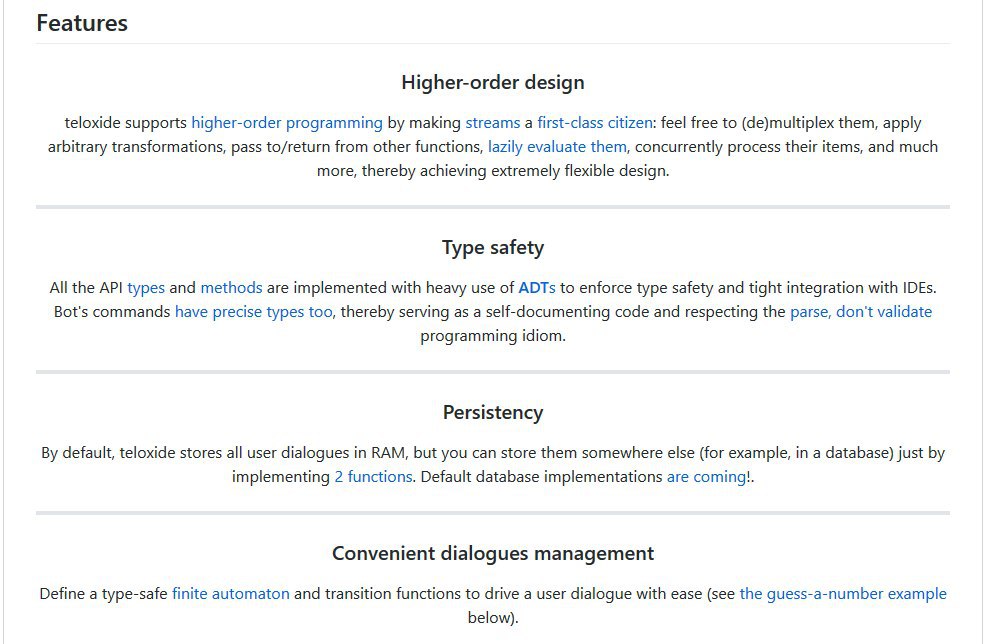The width and height of the screenshot is (1004, 644).
Task: Open the are coming link
Action: (706, 477)
